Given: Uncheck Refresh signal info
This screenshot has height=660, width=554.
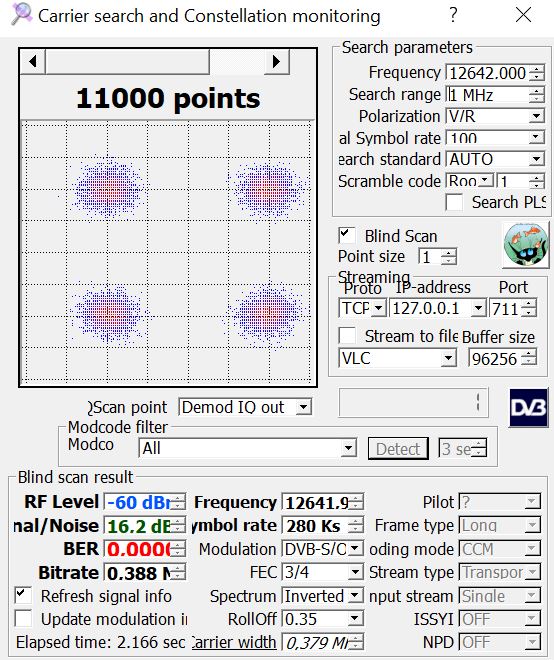Looking at the screenshot, I should [23, 596].
